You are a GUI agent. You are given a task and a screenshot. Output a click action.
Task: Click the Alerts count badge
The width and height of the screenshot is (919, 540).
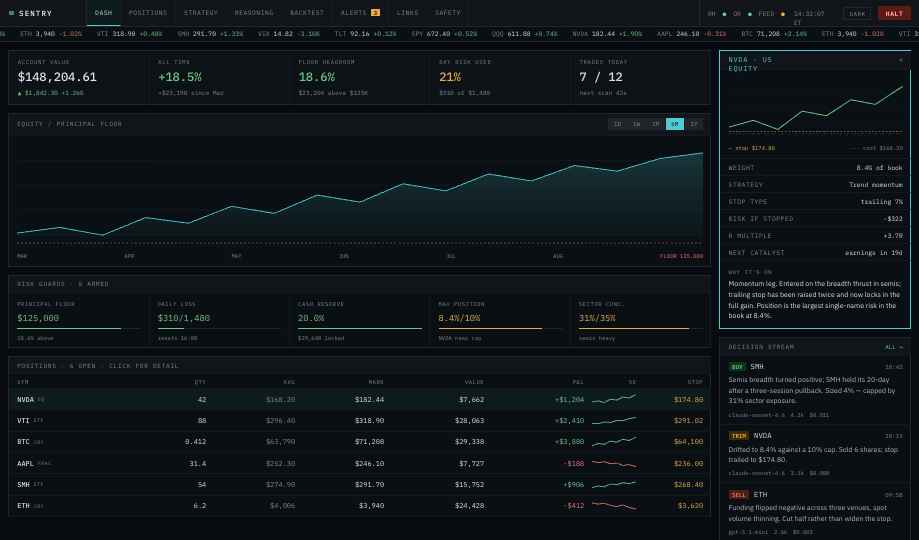(375, 13)
